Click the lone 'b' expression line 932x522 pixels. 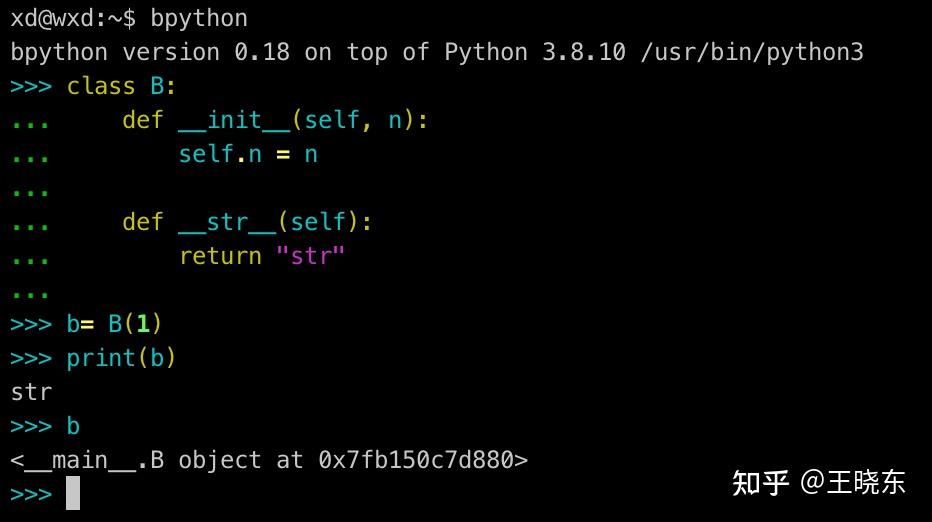(73, 426)
